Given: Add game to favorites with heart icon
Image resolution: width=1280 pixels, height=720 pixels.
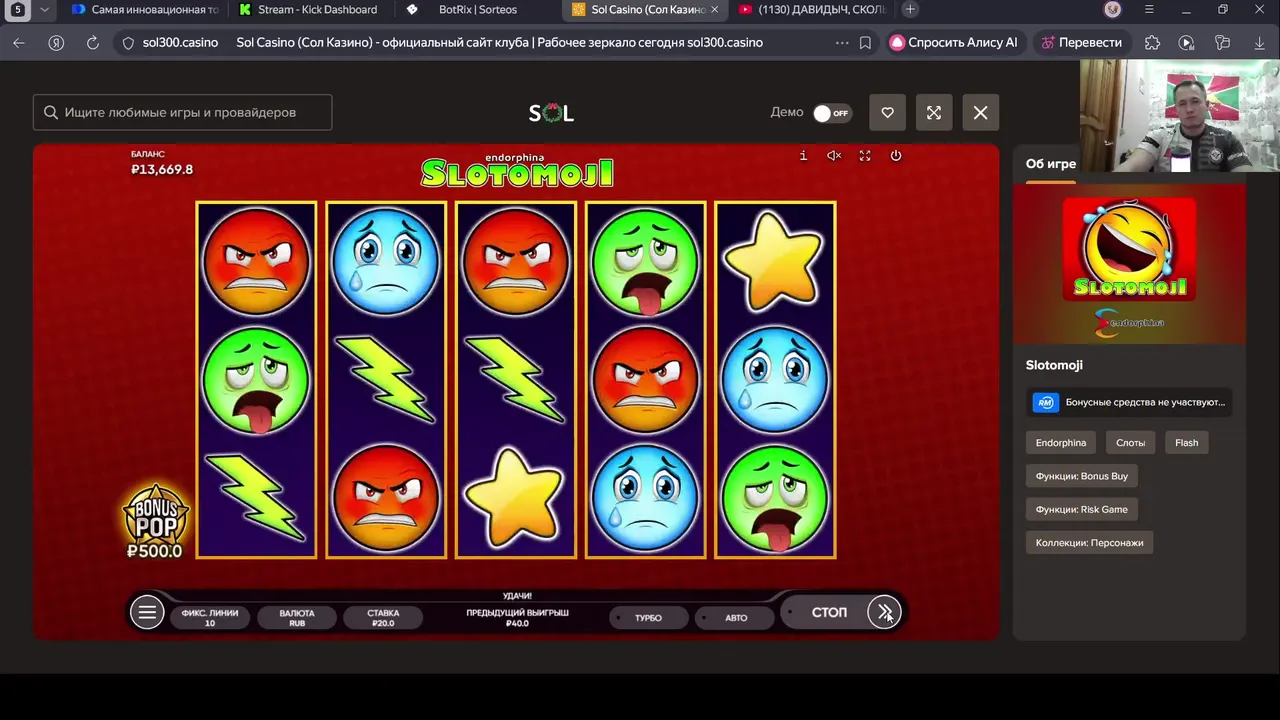Looking at the screenshot, I should point(887,113).
